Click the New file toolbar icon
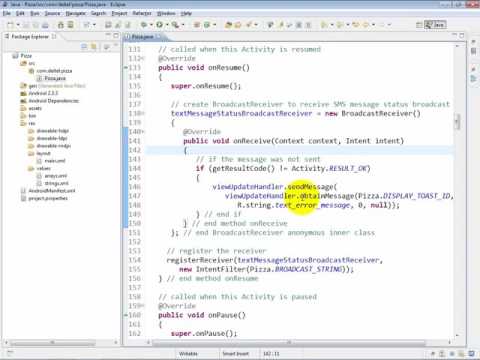Image resolution: width=480 pixels, height=360 pixels. [x=10, y=25]
